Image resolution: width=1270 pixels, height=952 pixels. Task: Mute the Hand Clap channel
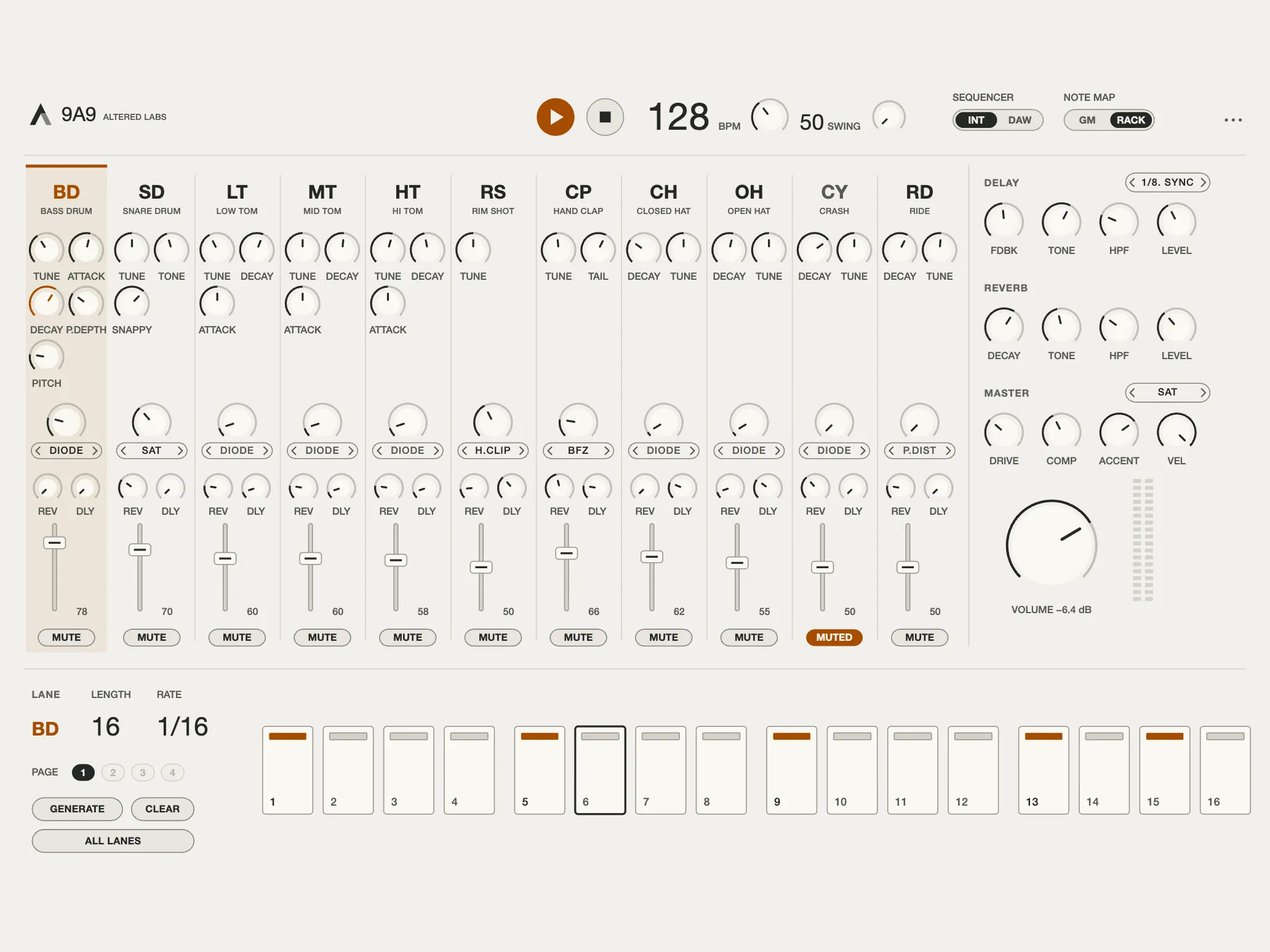point(578,637)
